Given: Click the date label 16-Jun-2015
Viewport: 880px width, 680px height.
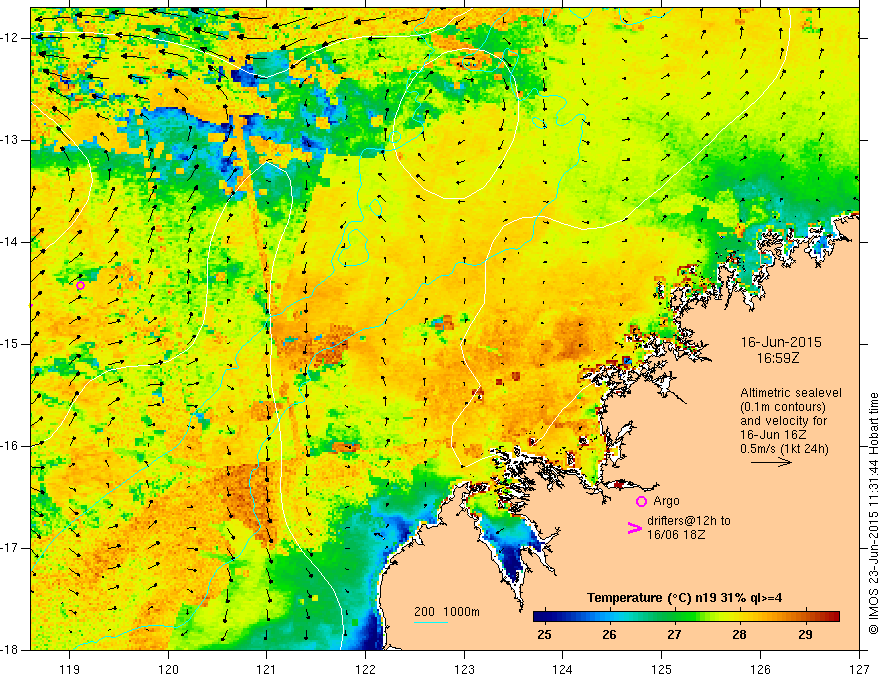Looking at the screenshot, I should coord(781,342).
